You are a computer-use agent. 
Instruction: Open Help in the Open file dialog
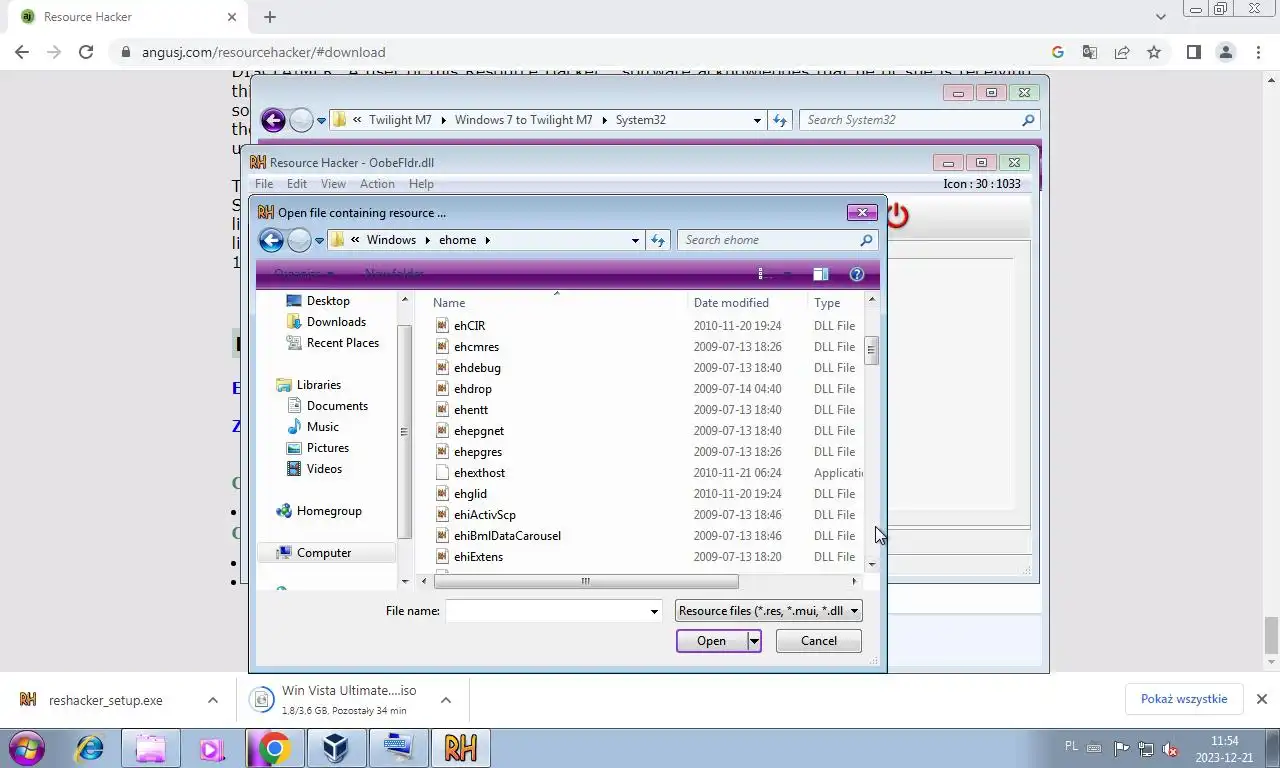pos(856,274)
